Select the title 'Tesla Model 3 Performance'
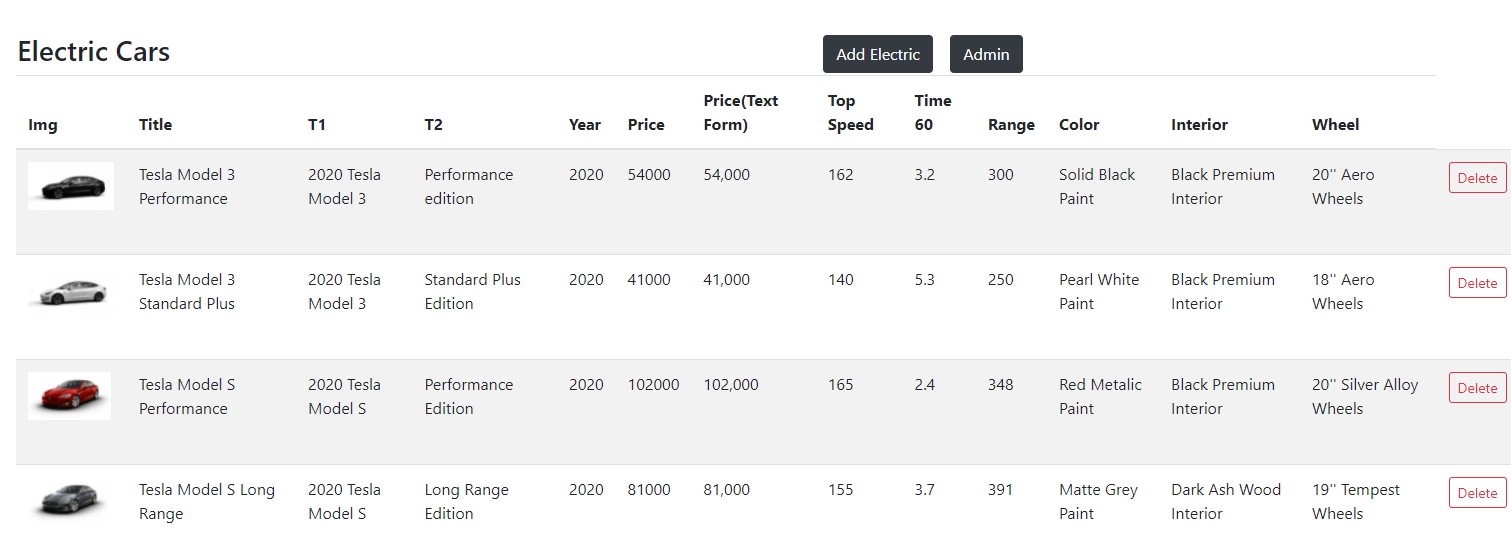This screenshot has width=1511, height=555. tap(187, 186)
